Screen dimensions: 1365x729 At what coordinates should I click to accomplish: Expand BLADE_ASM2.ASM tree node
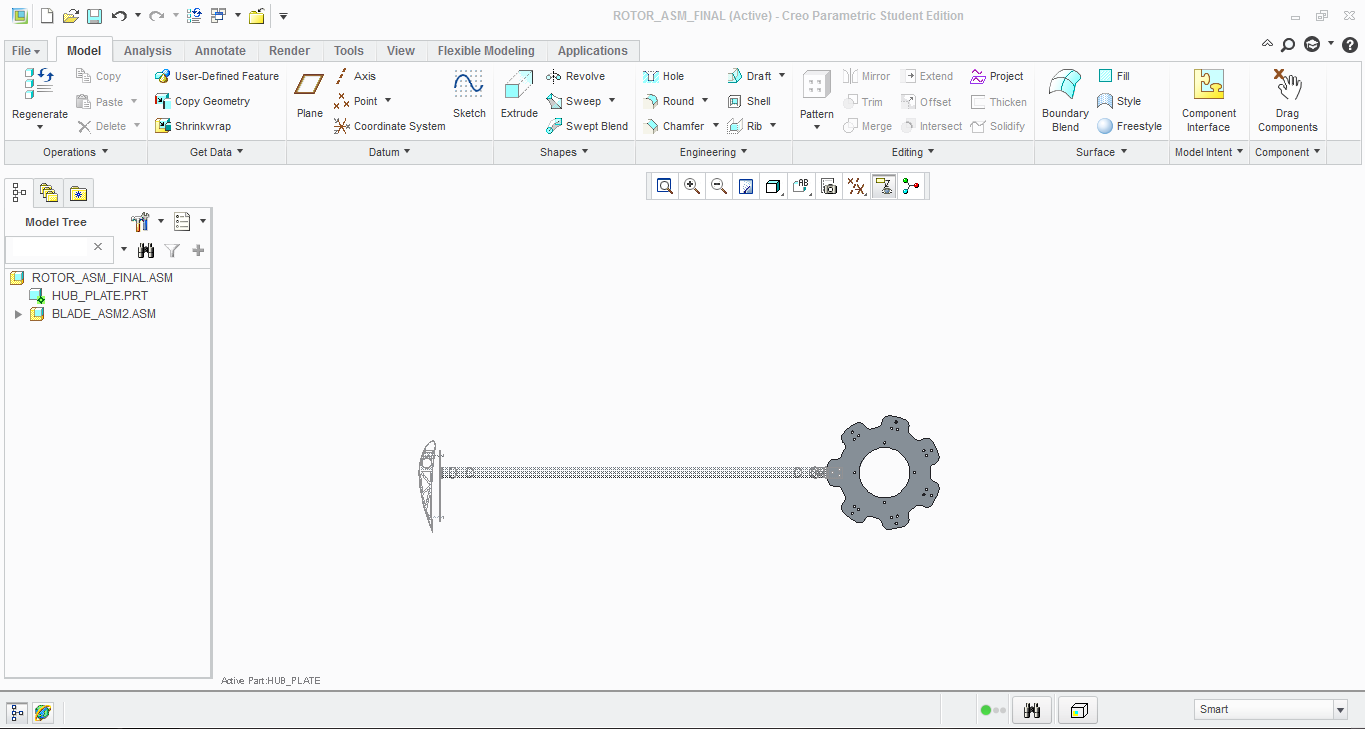tap(18, 314)
